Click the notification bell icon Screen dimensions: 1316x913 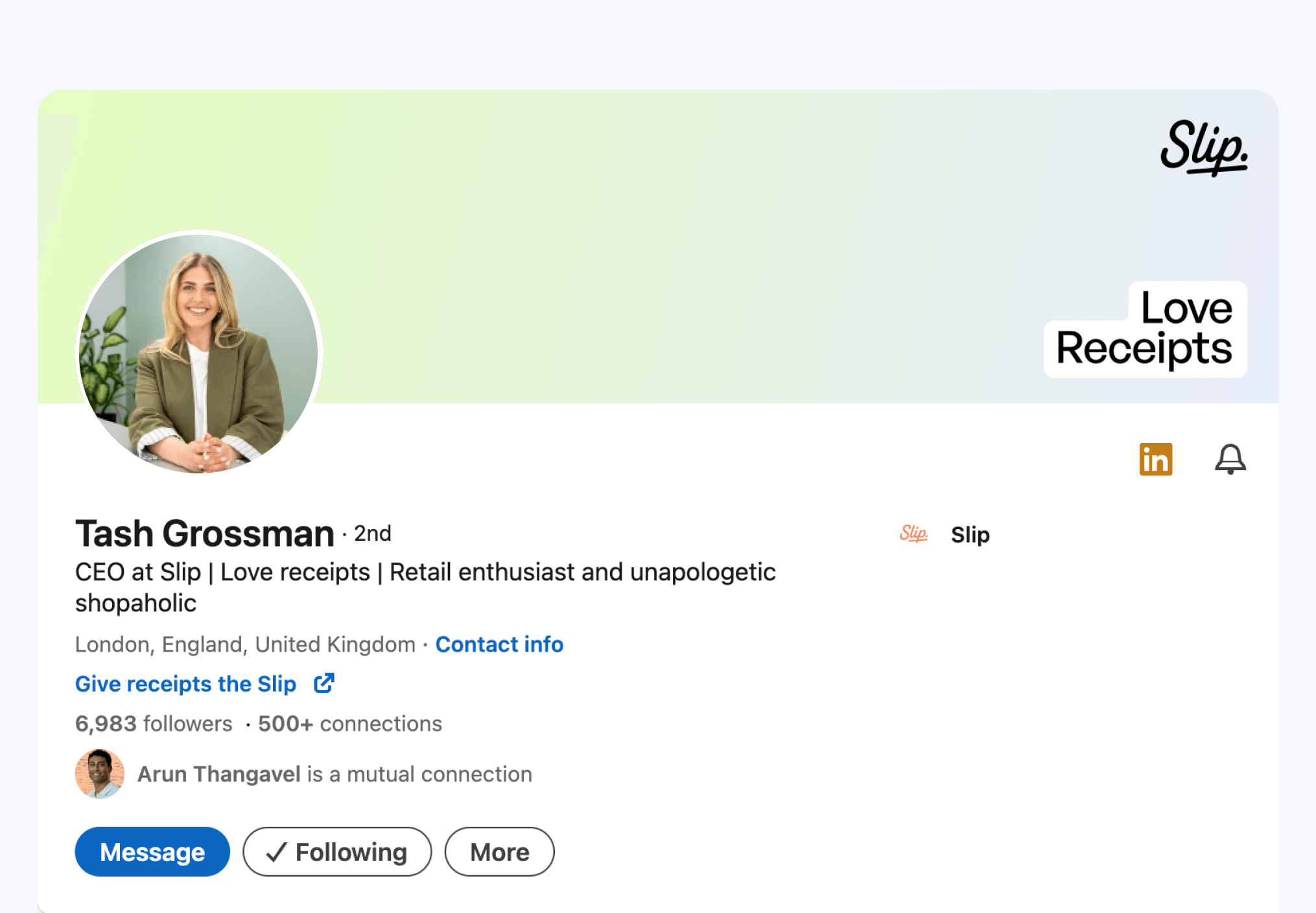coord(1230,459)
